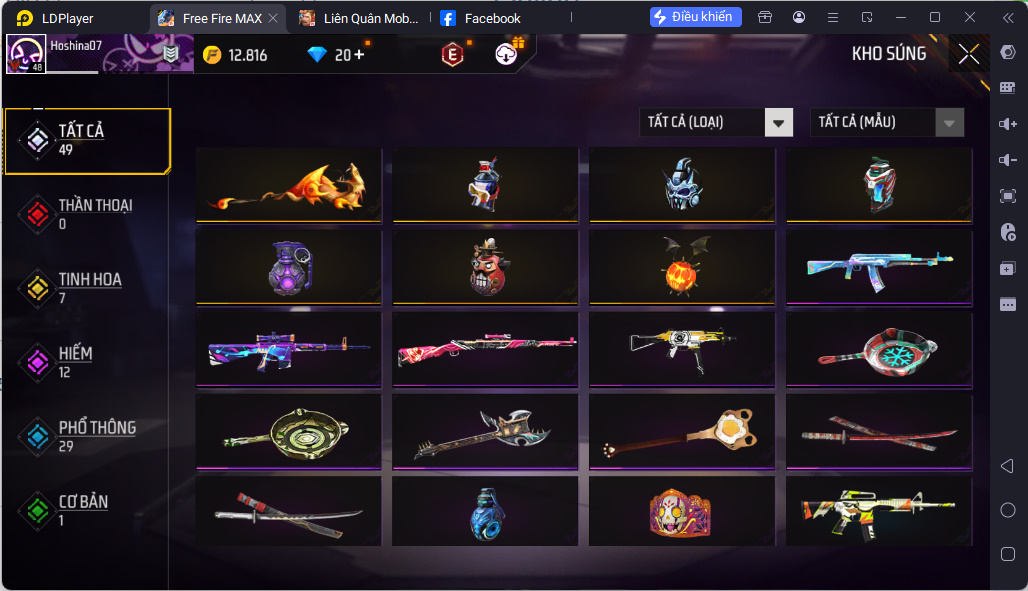Viewport: 1028px width, 591px height.
Task: Click LDPlayer volume up sidebar icon
Action: click(x=1008, y=124)
